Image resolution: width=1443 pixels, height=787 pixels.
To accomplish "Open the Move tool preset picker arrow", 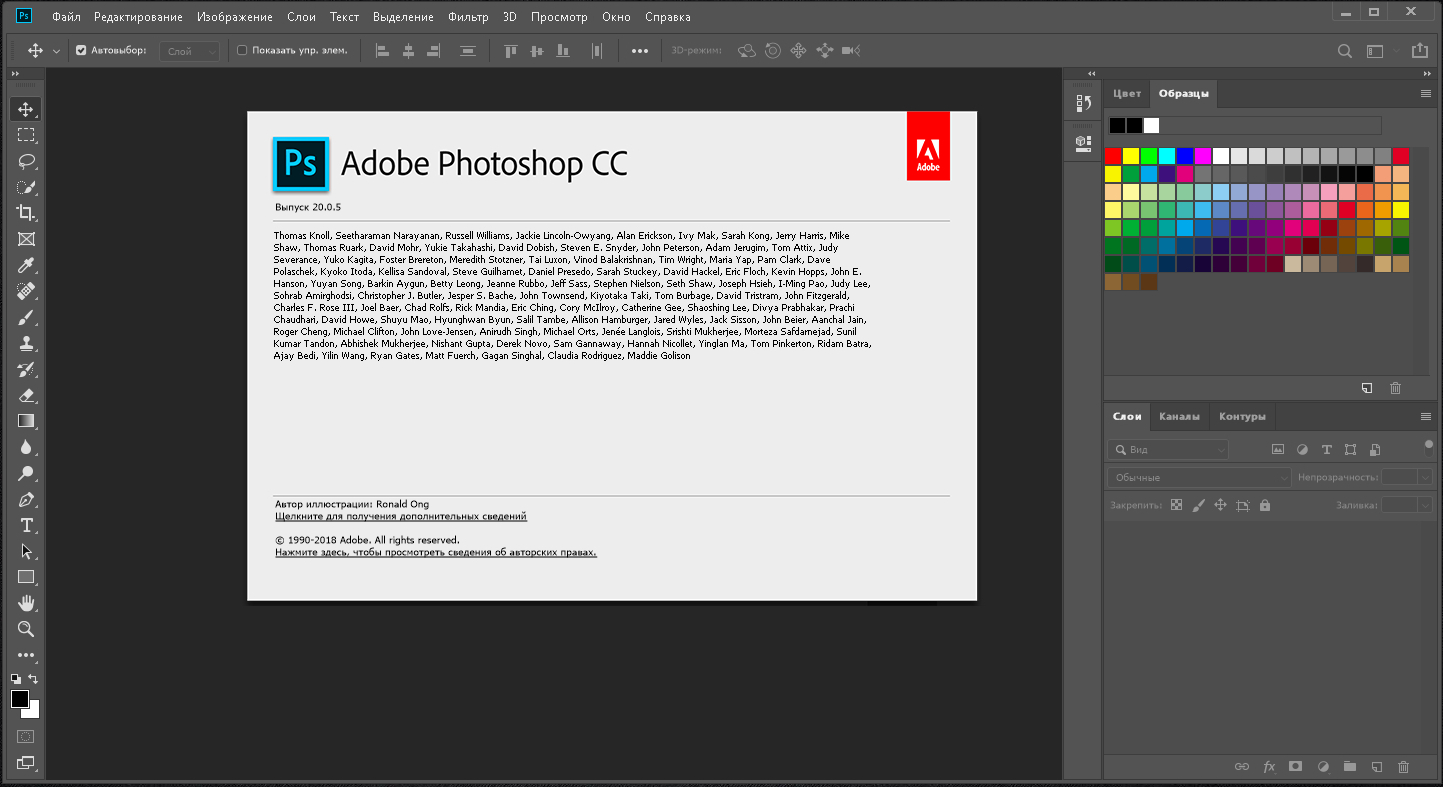I will pyautogui.click(x=56, y=51).
